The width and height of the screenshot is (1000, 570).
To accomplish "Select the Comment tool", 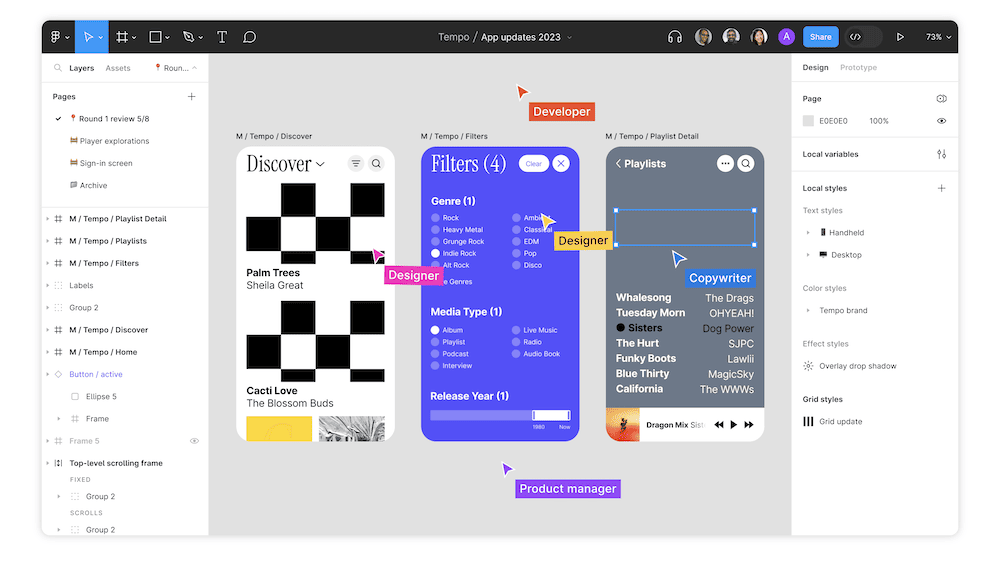I will [249, 37].
